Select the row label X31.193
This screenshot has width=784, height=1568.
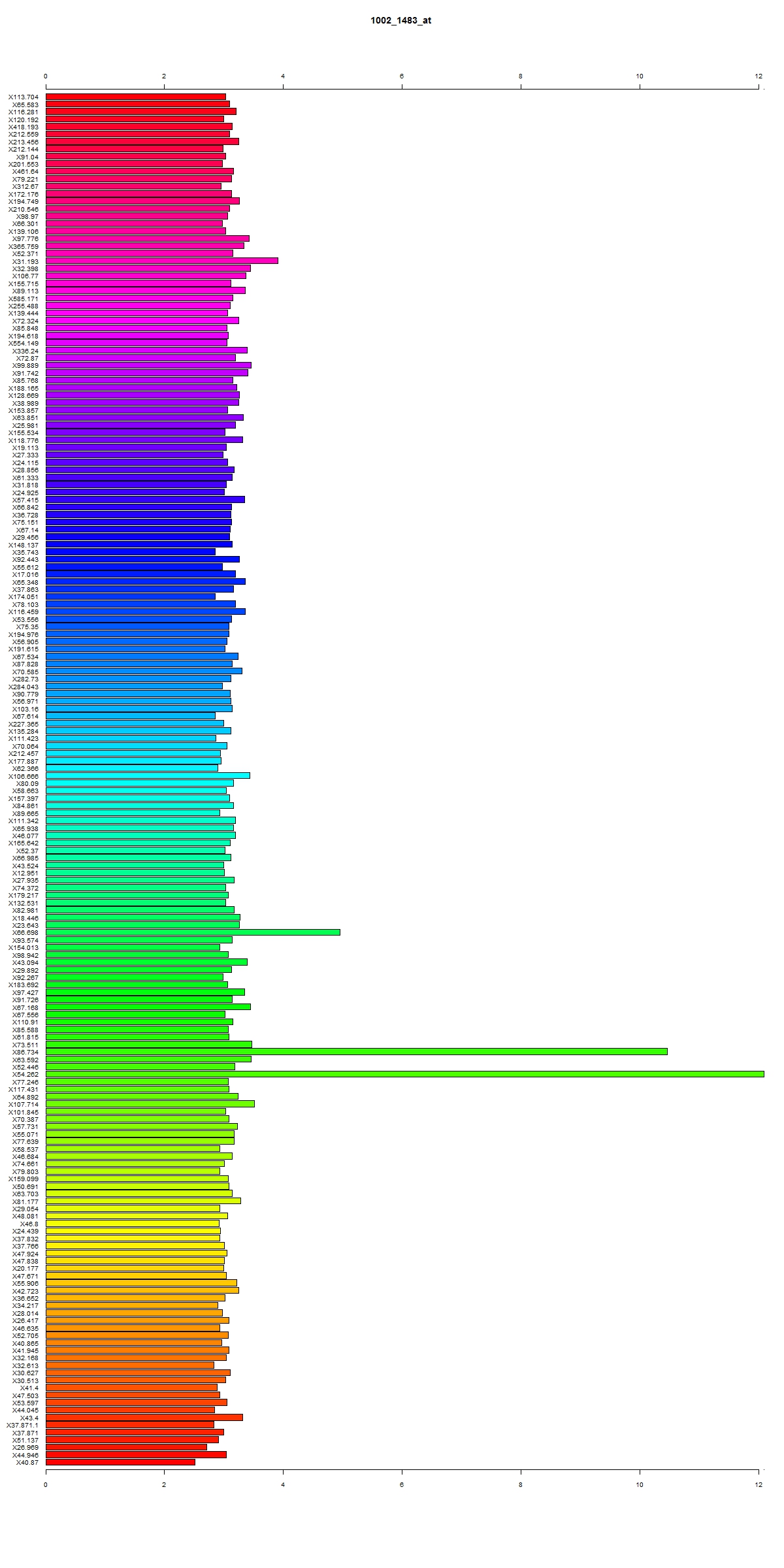click(25, 261)
